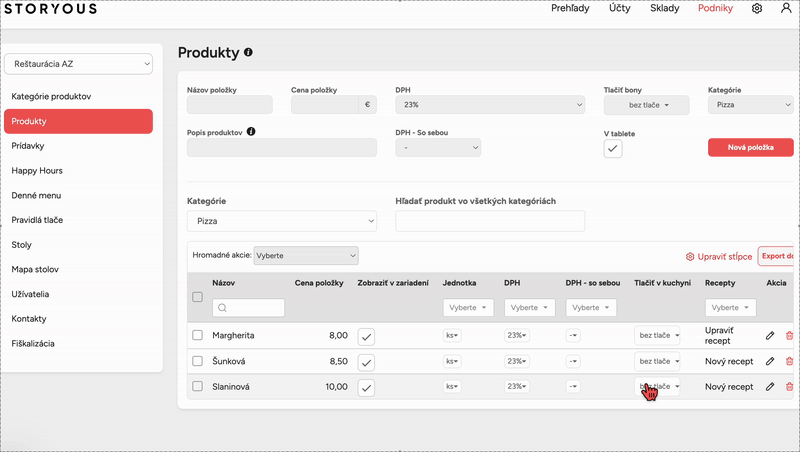Open Happy Hours in the sidebar
Screen dimensions: 800x452
tap(37, 170)
